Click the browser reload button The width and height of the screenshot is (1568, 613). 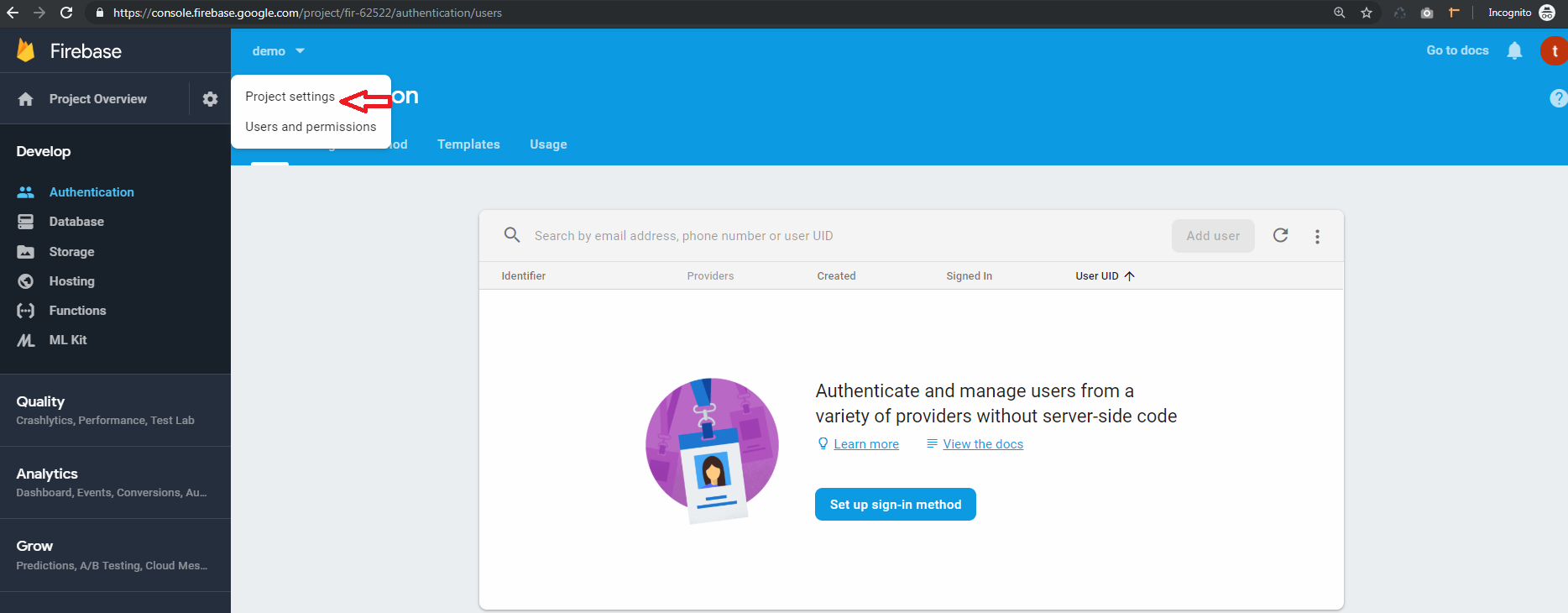point(66,13)
